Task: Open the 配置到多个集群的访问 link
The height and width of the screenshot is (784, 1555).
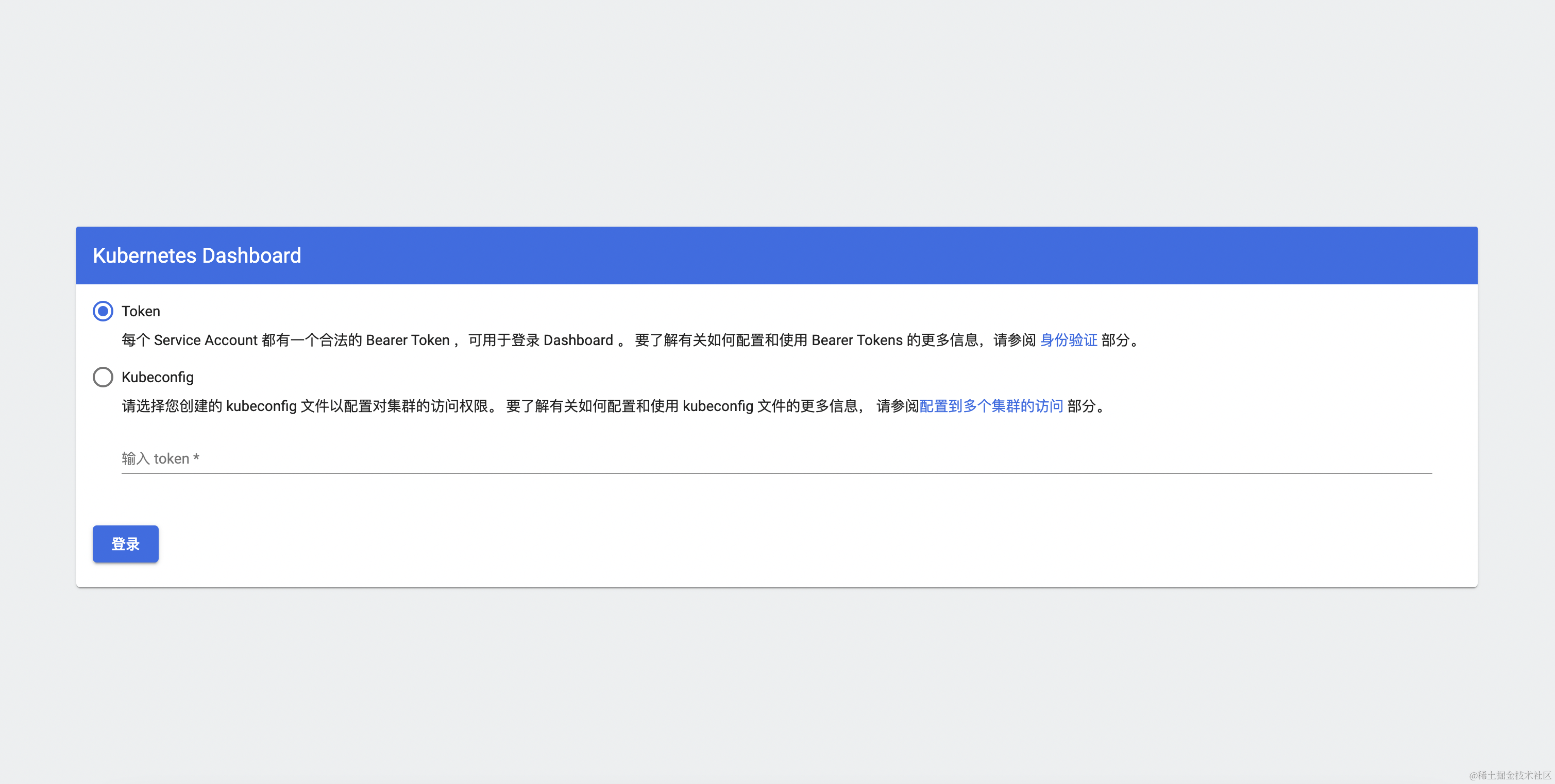Action: coord(991,405)
